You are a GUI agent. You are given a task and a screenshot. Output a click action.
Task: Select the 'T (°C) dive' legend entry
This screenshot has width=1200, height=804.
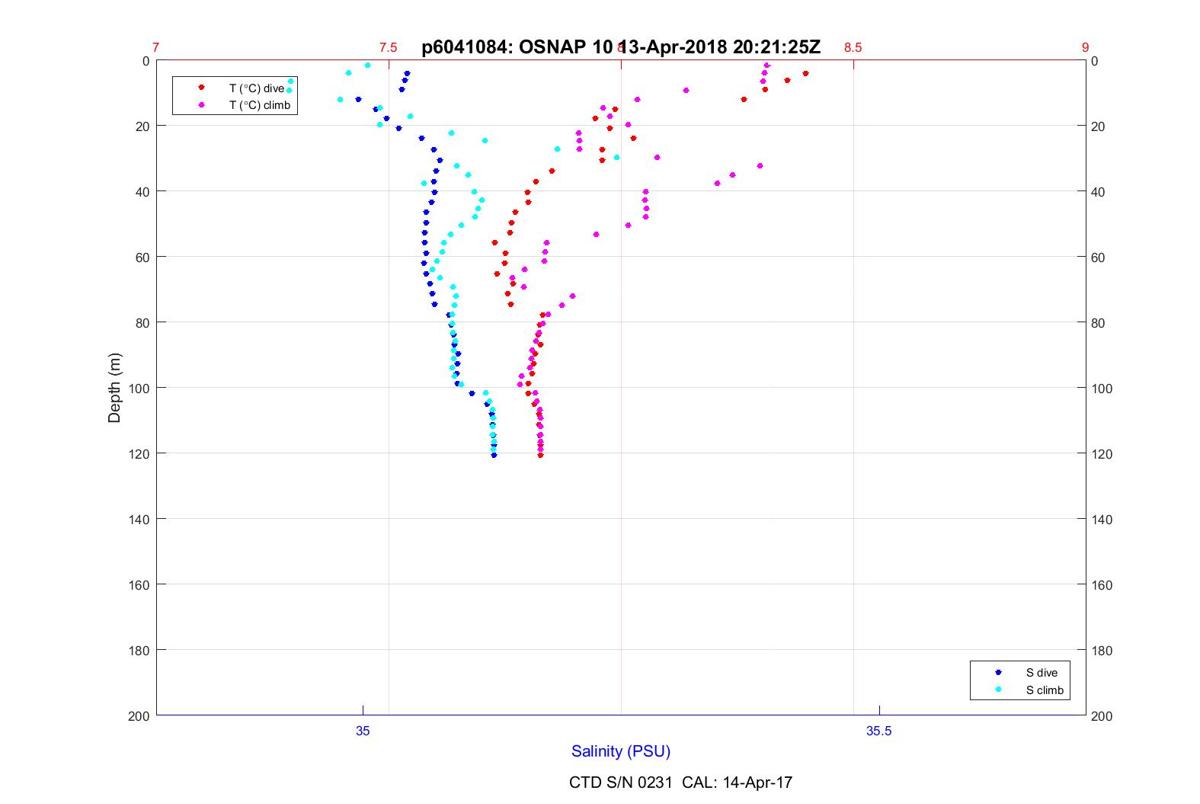257,88
